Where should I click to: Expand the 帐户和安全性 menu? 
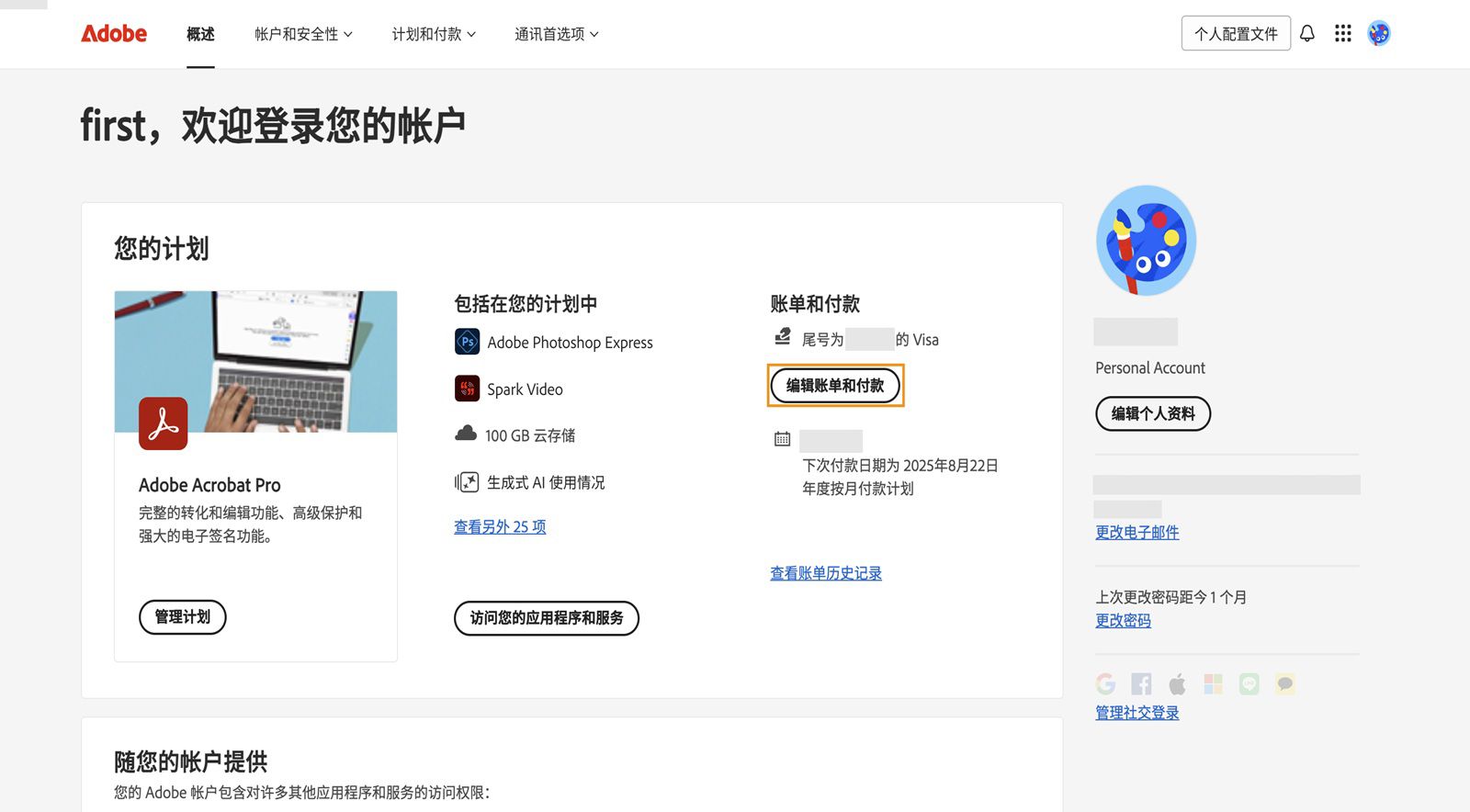point(303,34)
